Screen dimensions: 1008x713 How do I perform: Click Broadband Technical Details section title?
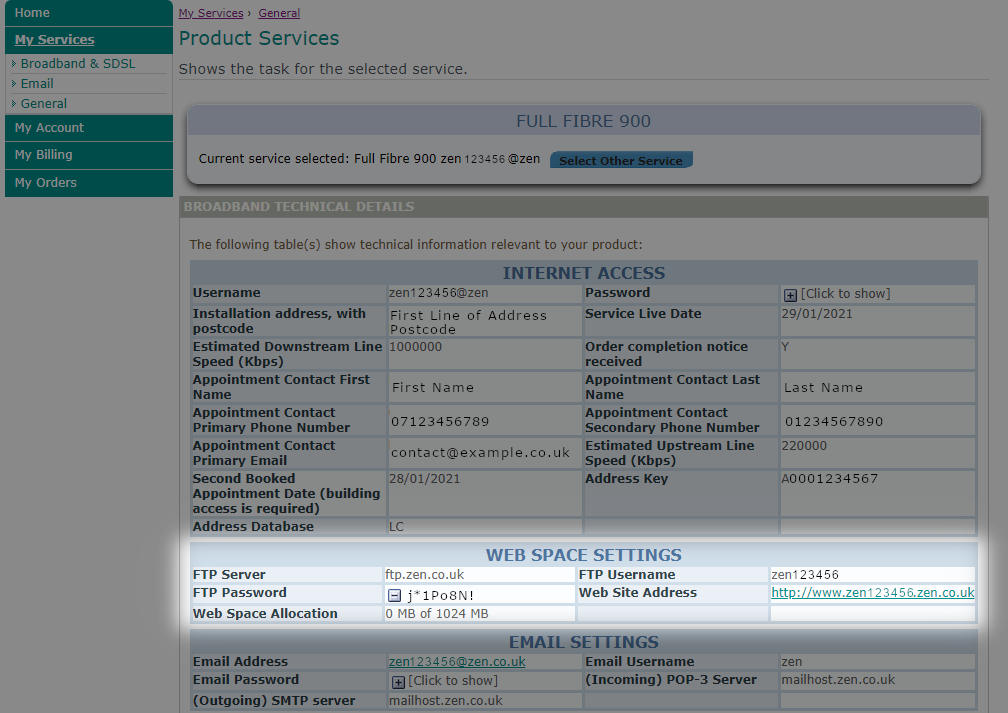299,207
